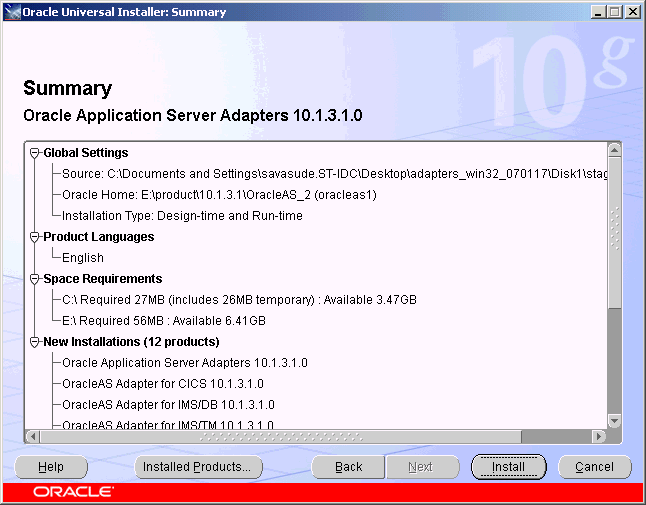Collapse the New Installations node
The image size is (646, 505).
[x=35, y=342]
